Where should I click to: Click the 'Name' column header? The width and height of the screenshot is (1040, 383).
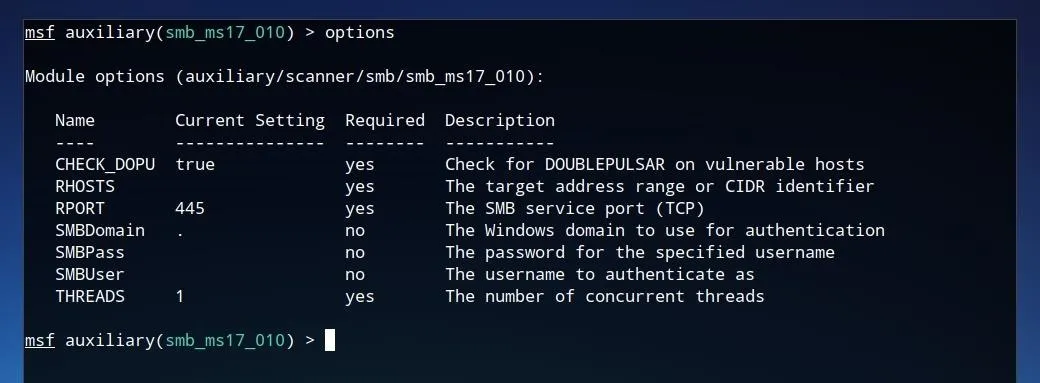75,121
